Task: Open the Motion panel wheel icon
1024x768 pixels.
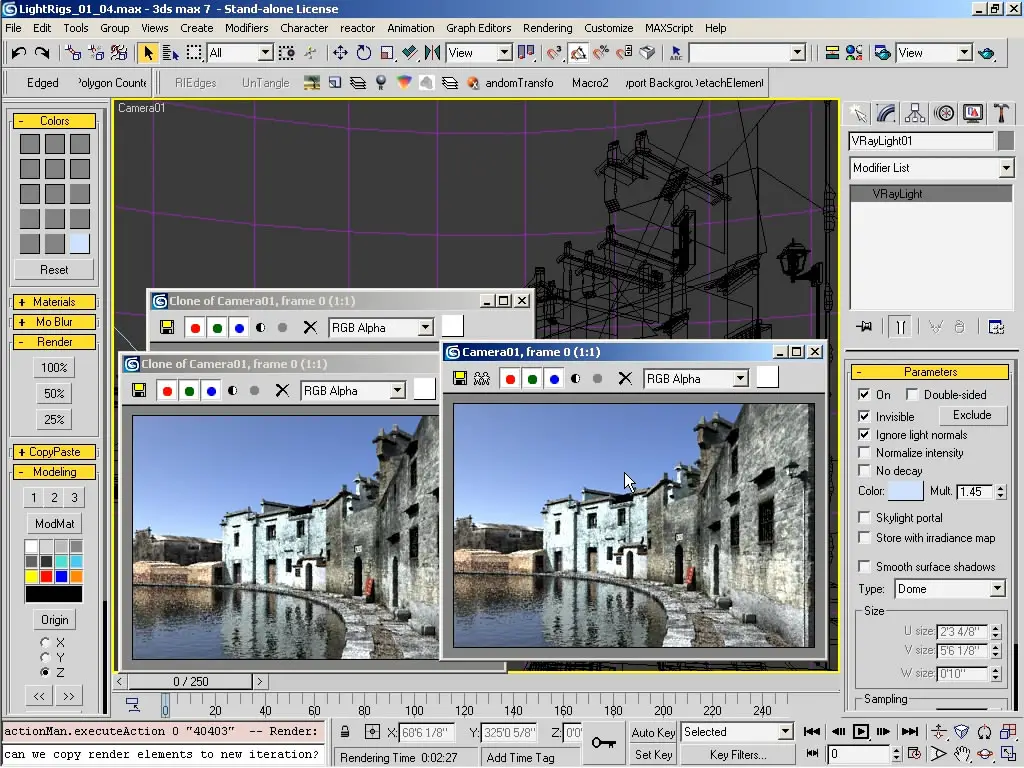Action: pos(943,114)
